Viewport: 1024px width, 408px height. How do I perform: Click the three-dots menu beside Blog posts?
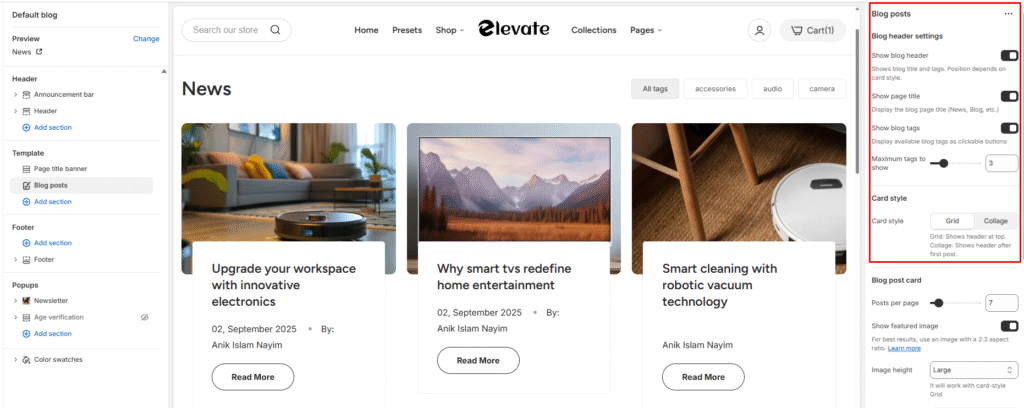1008,14
